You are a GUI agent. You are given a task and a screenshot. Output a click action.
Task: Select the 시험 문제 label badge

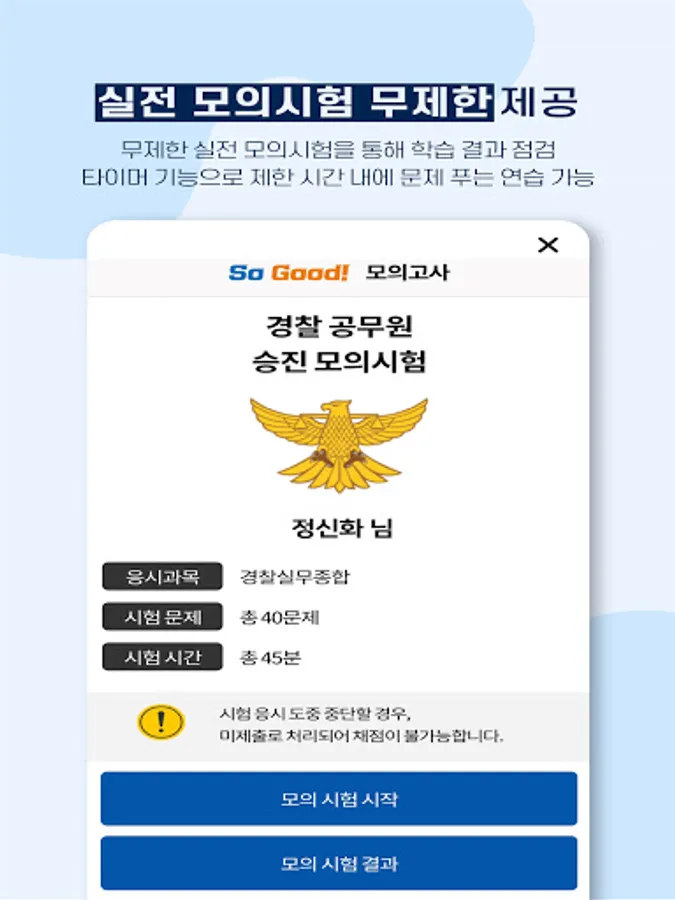tap(162, 617)
